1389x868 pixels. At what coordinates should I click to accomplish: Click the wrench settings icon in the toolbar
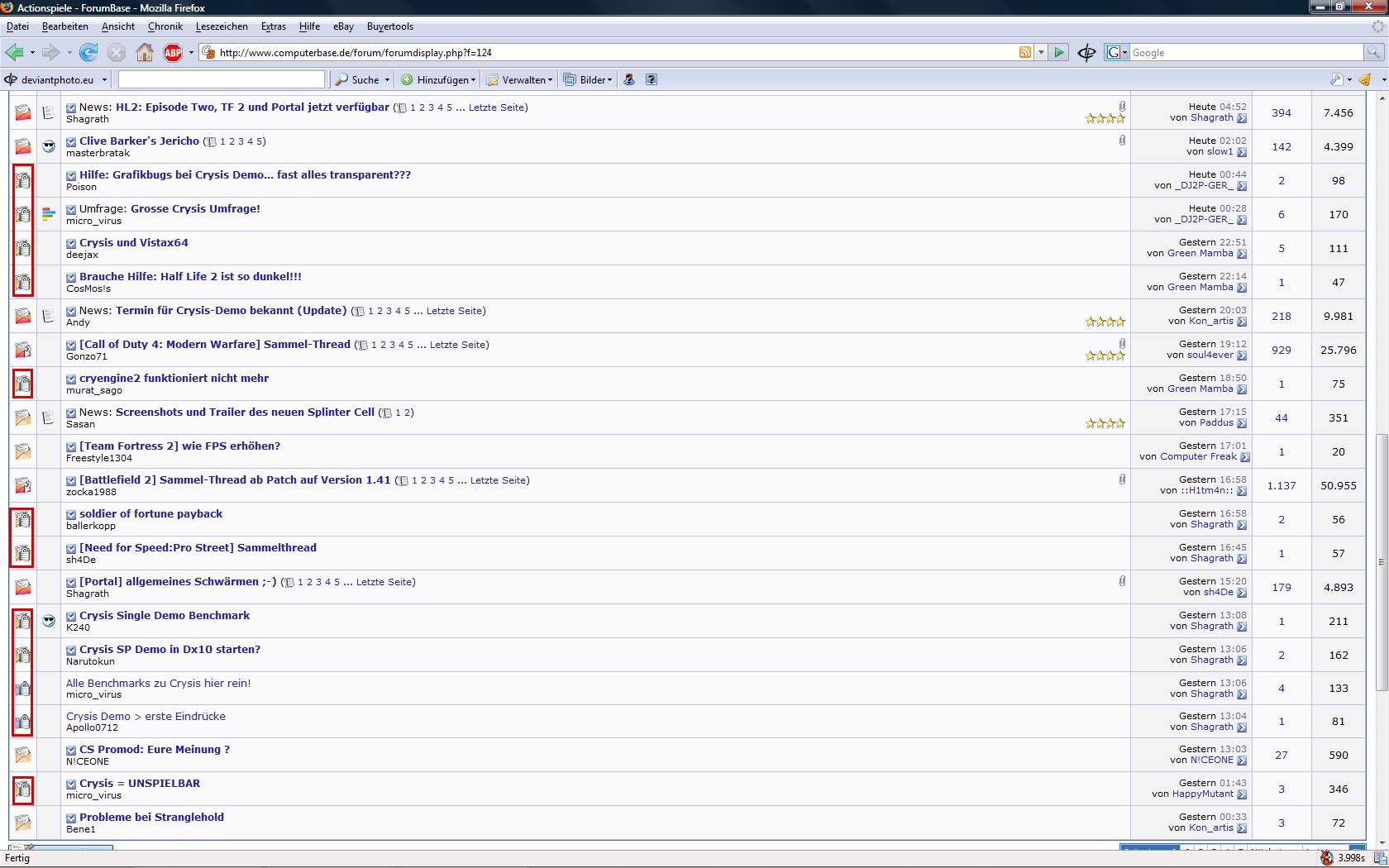point(1336,79)
